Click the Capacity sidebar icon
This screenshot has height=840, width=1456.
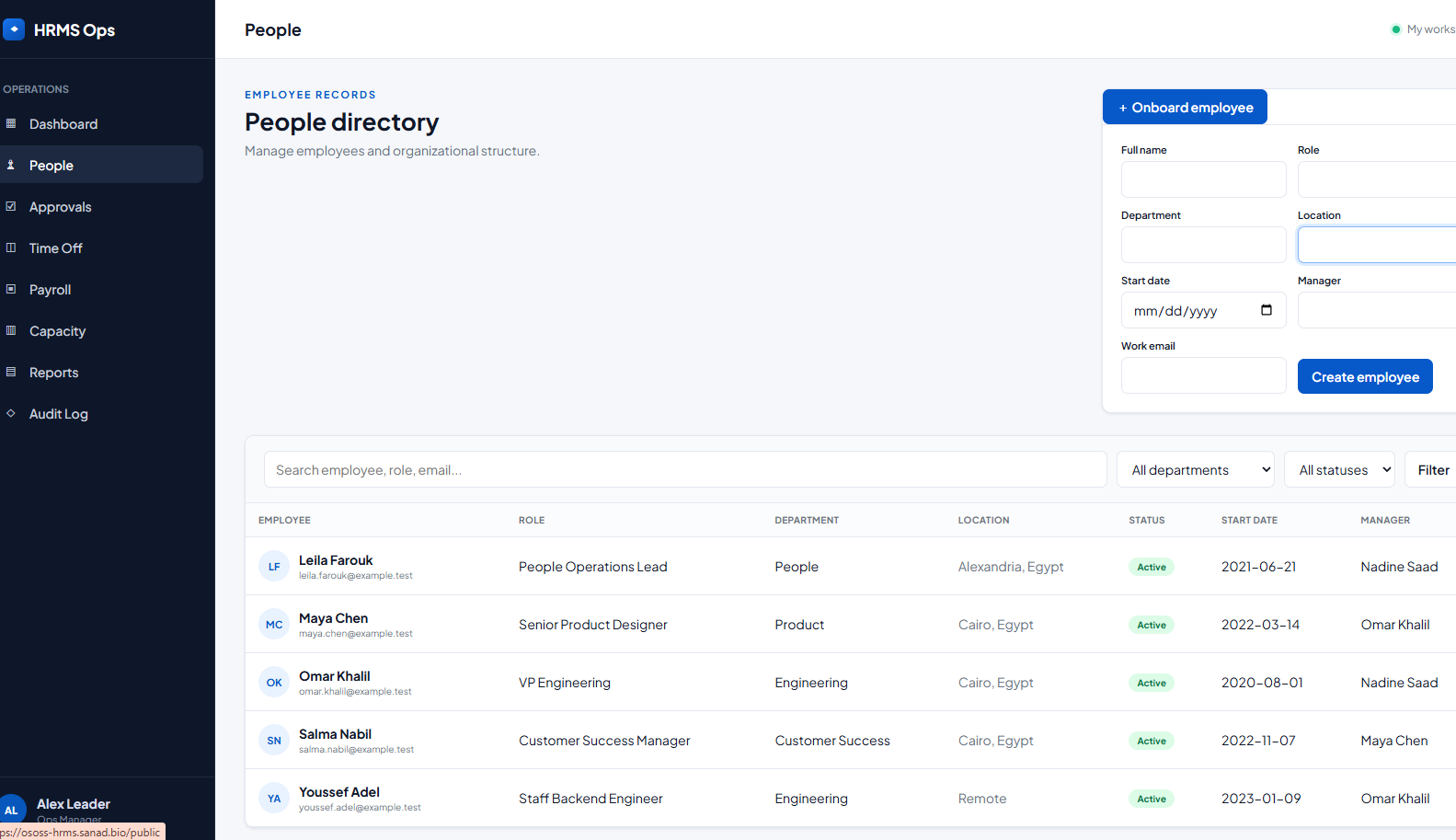(11, 330)
